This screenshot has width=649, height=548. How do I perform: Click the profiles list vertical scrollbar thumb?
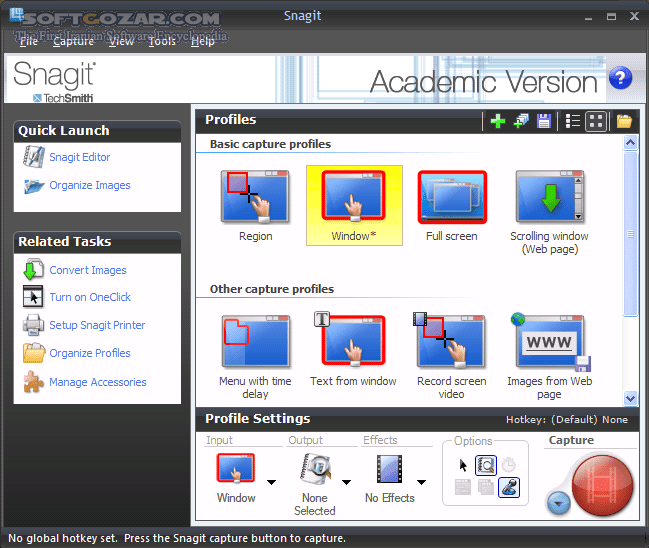pos(630,234)
